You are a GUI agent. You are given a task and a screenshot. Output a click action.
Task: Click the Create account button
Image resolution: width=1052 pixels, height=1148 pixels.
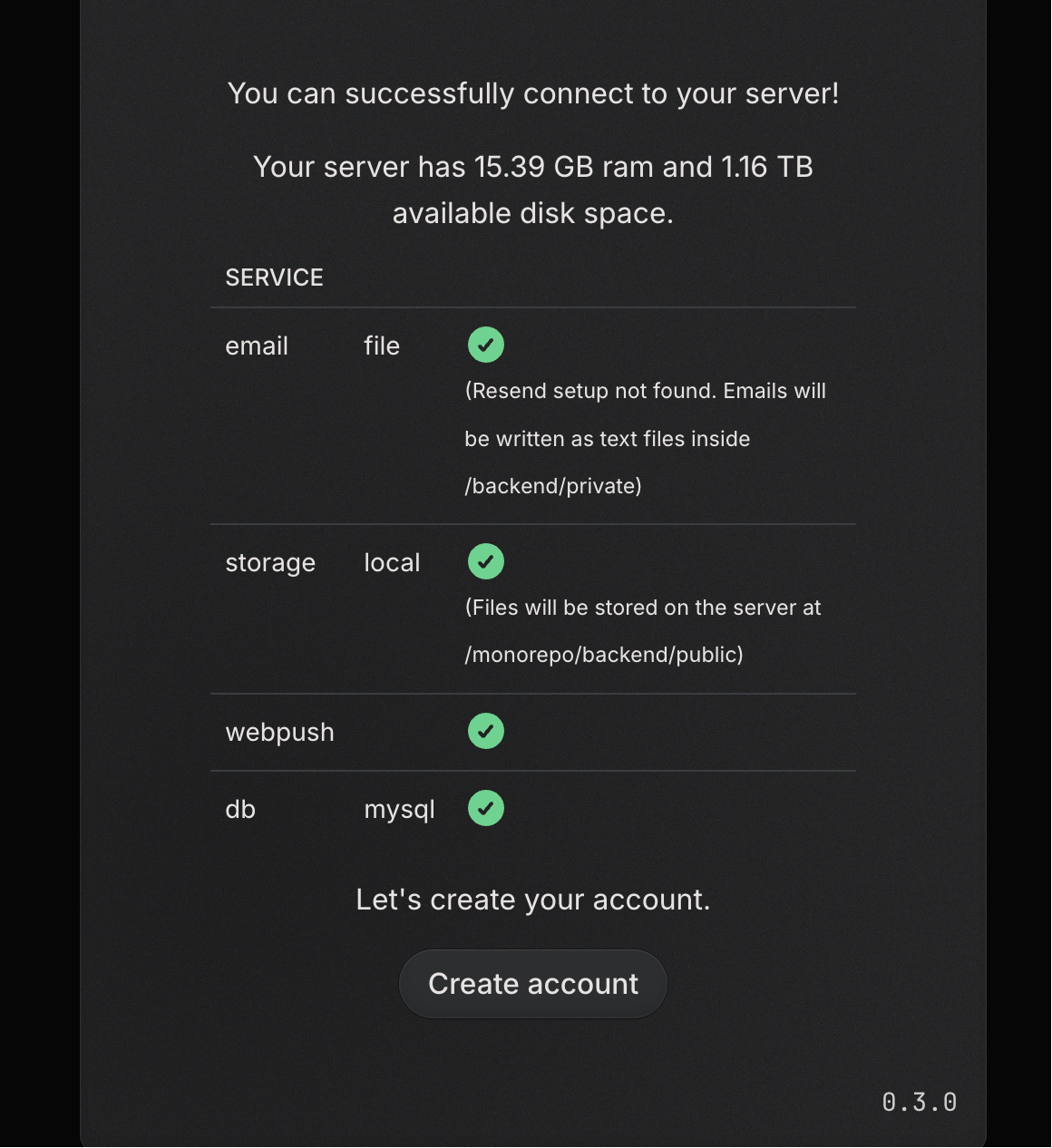pyautogui.click(x=533, y=984)
